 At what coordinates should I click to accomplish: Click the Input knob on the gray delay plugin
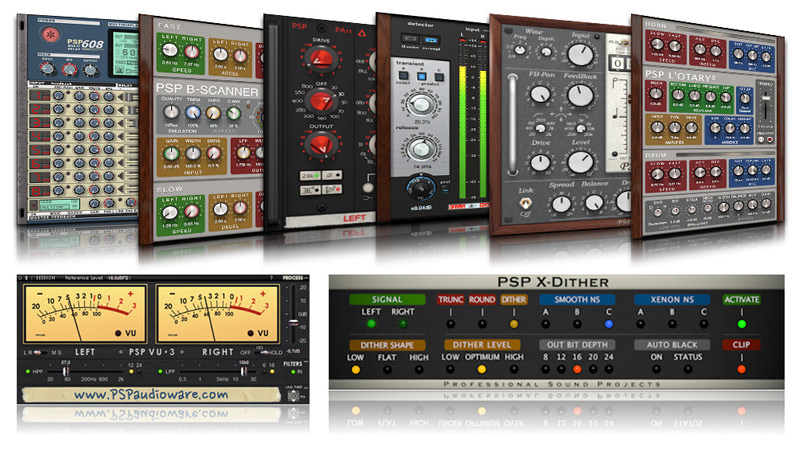580,55
